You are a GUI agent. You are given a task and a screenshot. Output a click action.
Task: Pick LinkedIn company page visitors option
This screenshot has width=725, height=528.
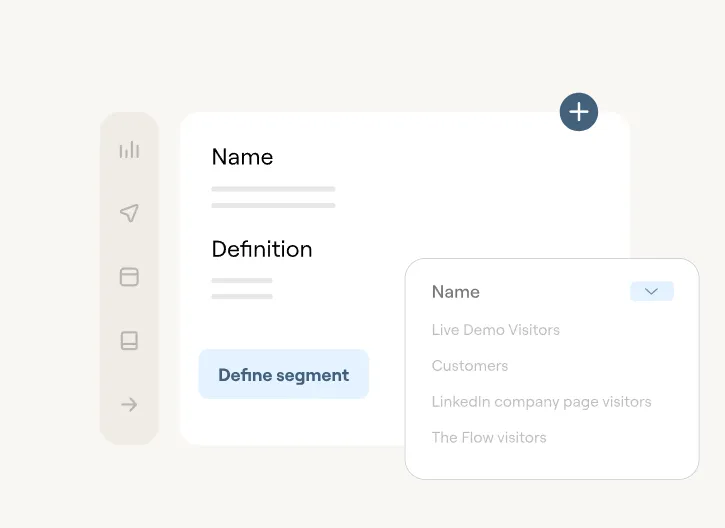541,402
